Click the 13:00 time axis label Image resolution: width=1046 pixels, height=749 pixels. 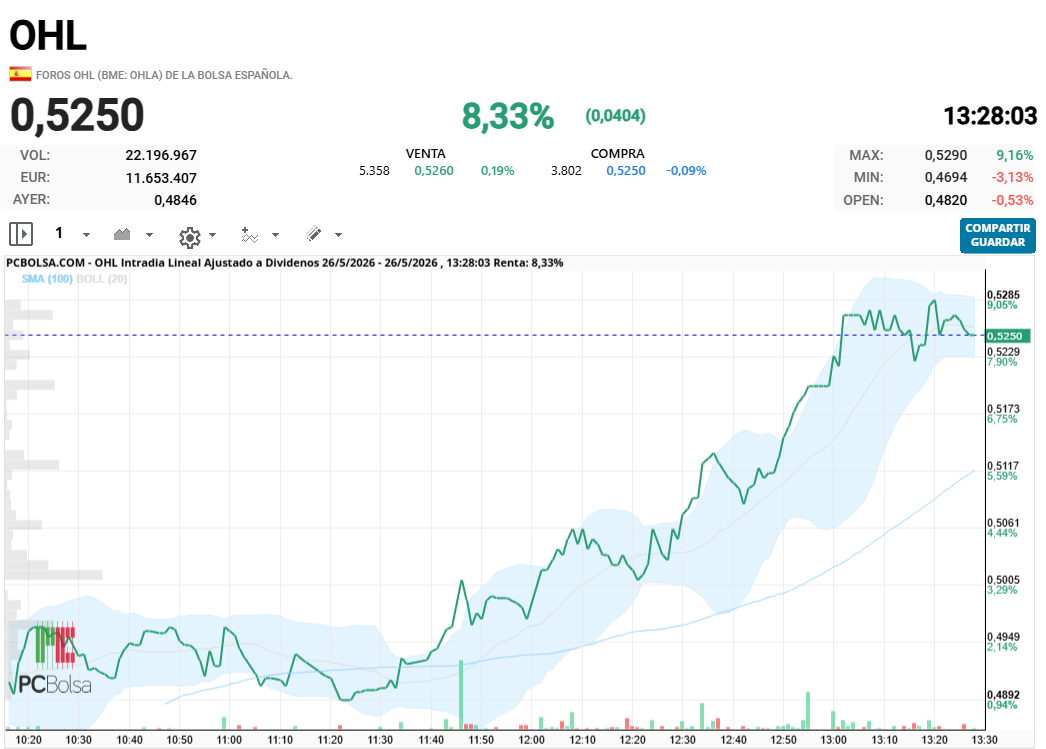click(x=834, y=740)
